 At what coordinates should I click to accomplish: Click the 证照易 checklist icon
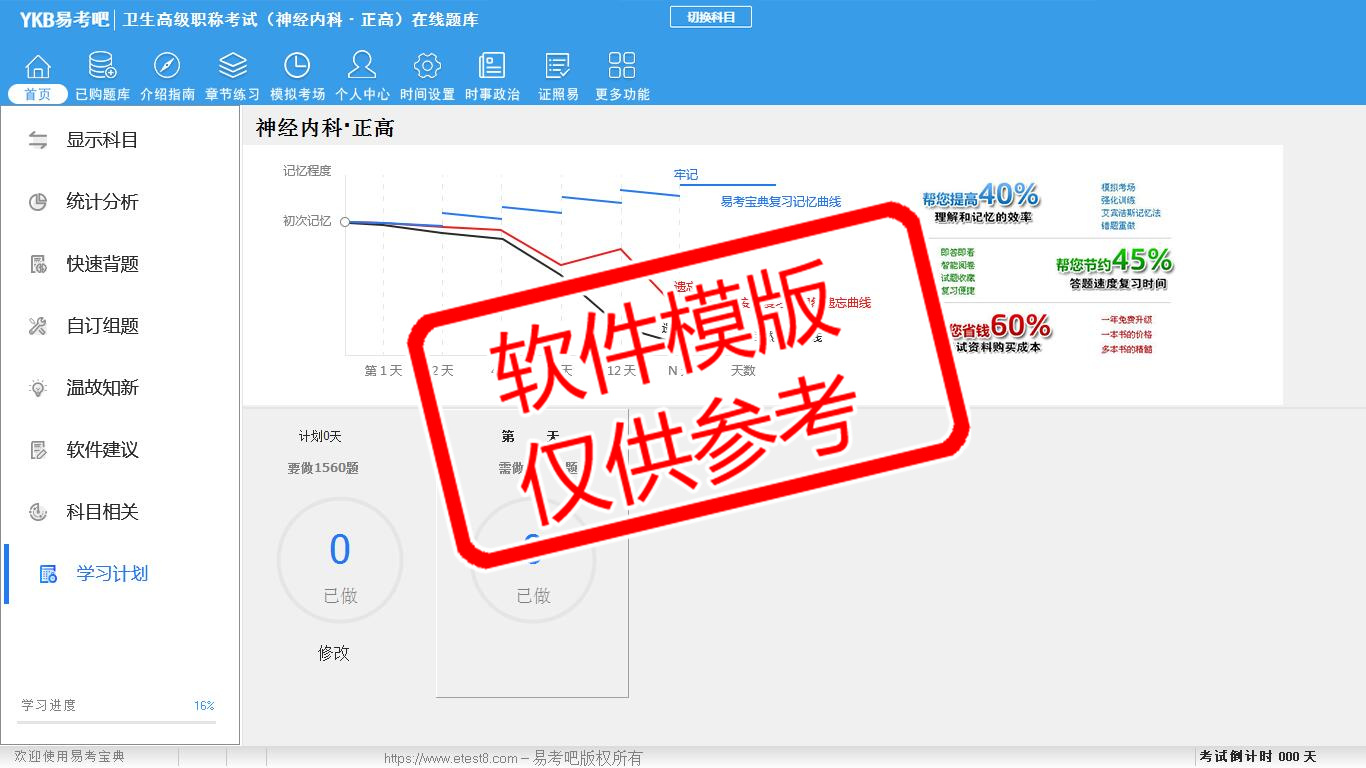pos(558,67)
